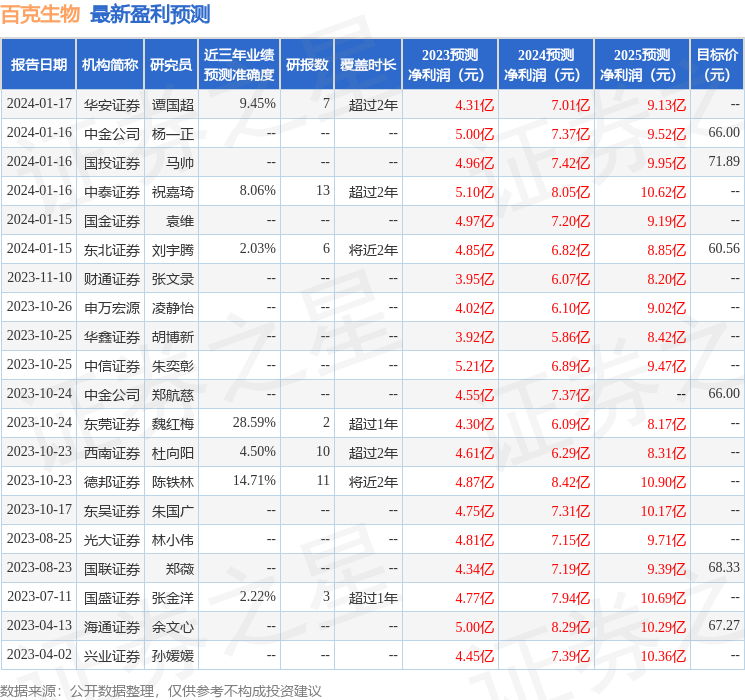Click the 2025预测净利润 column header
745x700 pixels.
click(642, 64)
